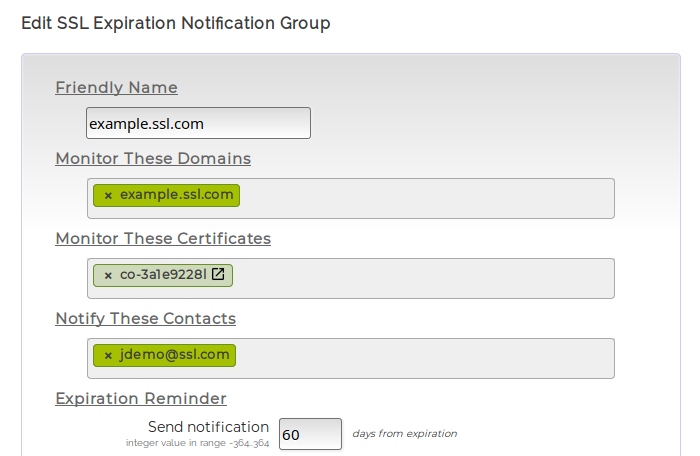The image size is (700, 456).
Task: Click the Notify These Contacts label
Action: (145, 318)
